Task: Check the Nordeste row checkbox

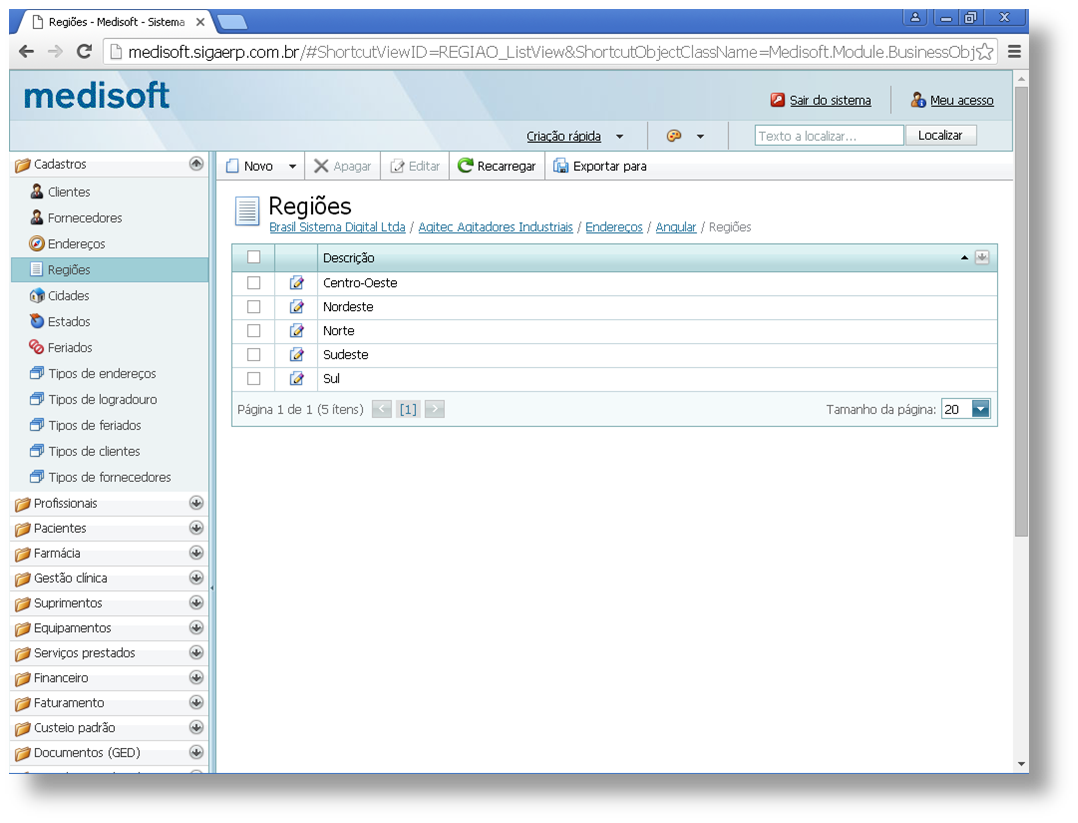Action: point(254,307)
